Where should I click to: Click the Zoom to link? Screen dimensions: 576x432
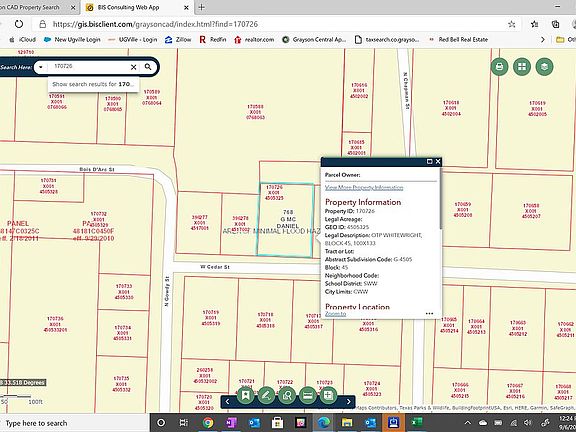coord(335,314)
